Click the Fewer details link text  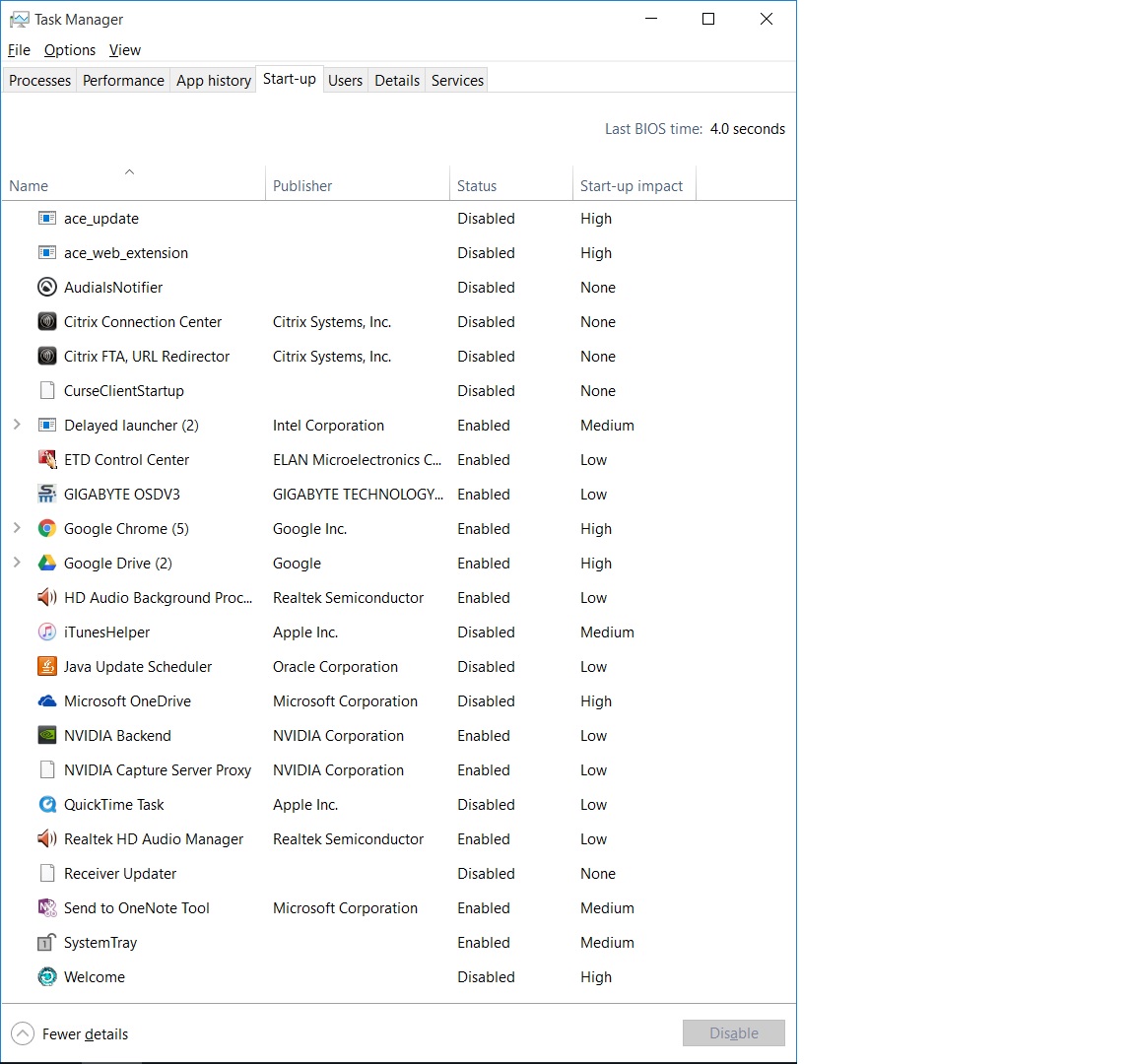(85, 1034)
